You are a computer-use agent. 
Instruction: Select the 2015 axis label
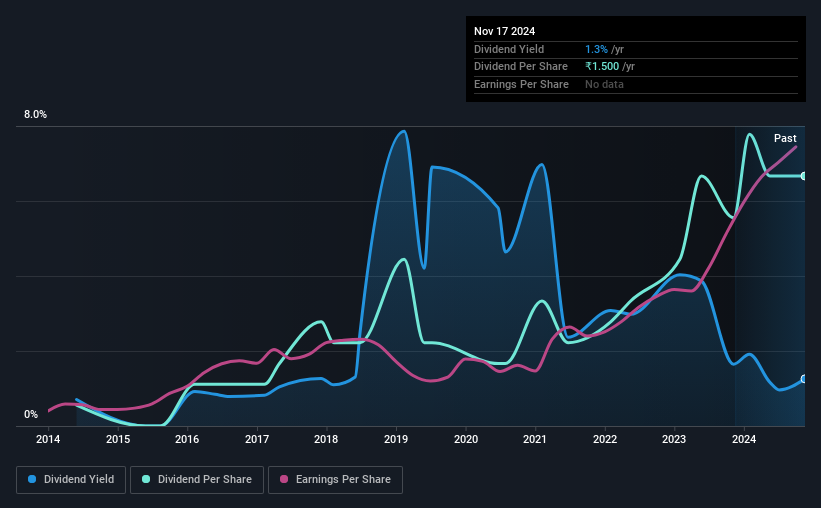[118, 439]
